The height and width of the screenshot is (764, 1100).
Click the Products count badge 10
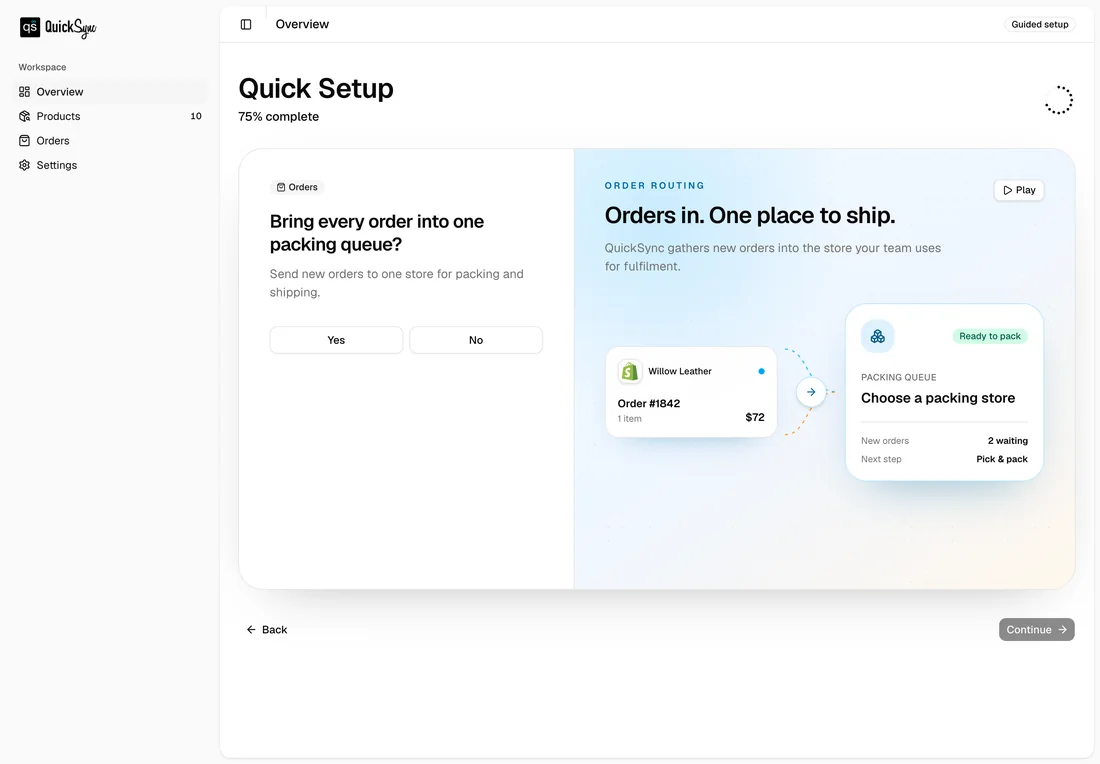pos(196,116)
